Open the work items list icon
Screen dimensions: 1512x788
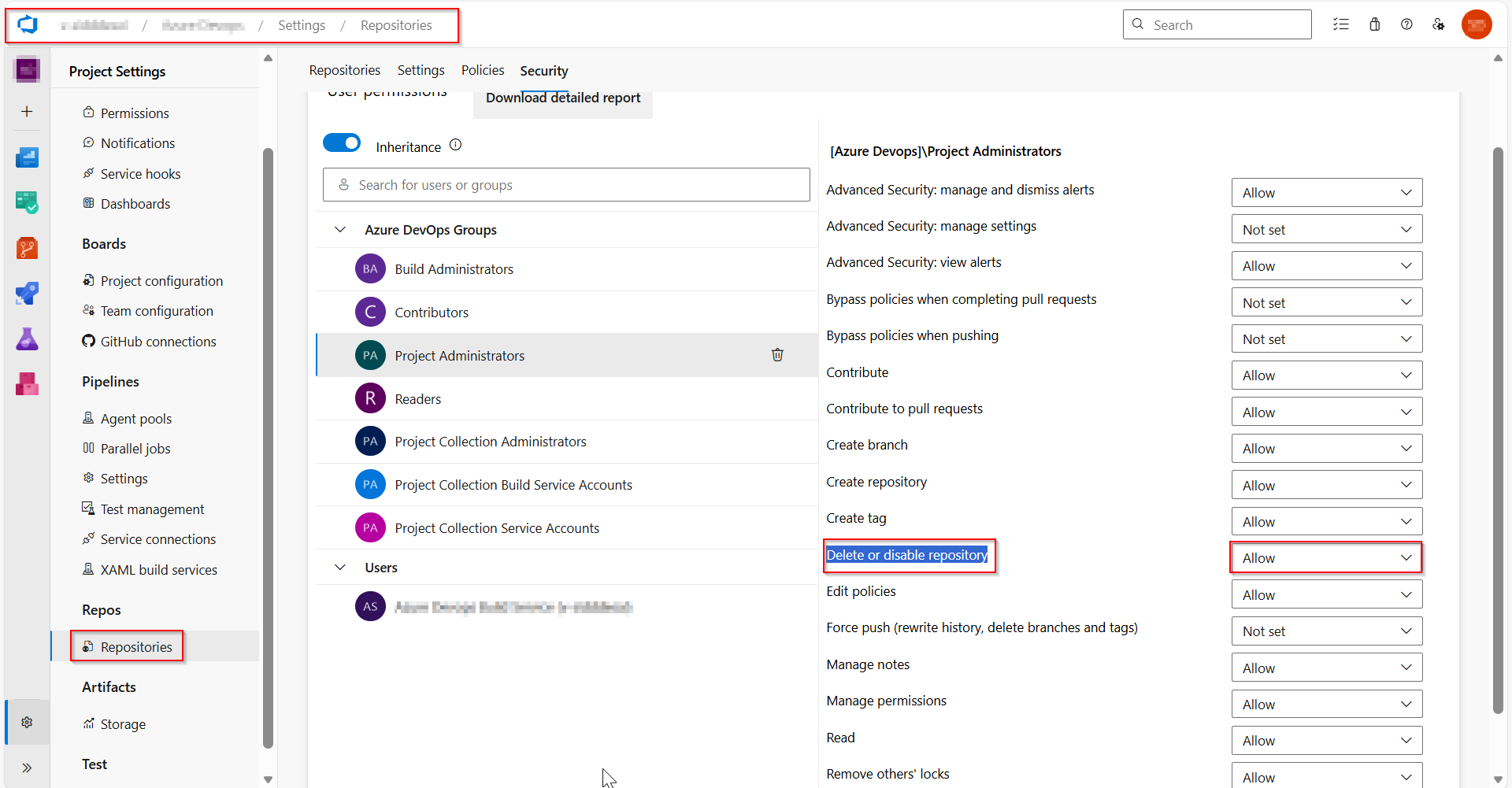coord(1341,24)
